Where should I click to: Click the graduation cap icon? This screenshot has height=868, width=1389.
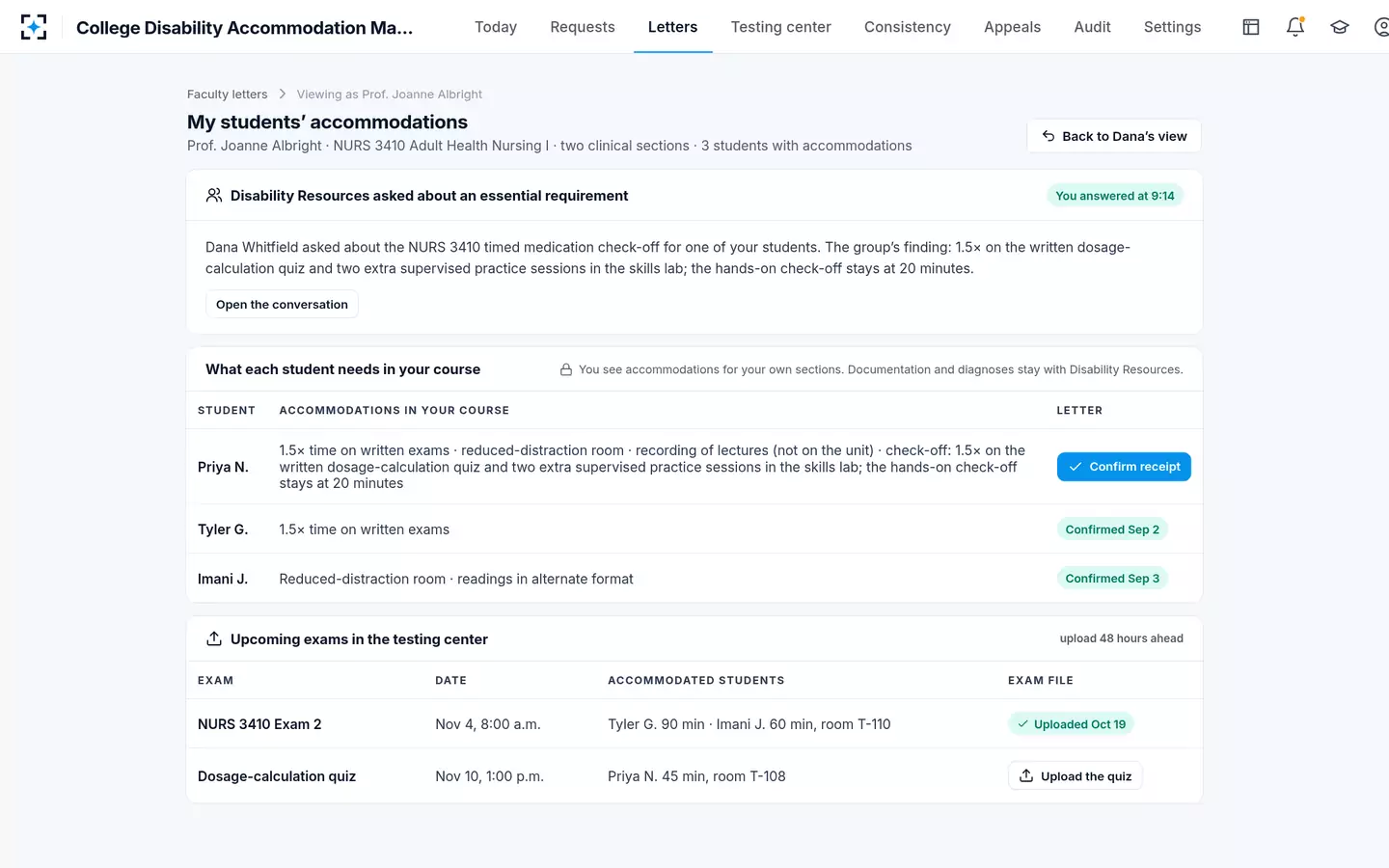(1340, 27)
